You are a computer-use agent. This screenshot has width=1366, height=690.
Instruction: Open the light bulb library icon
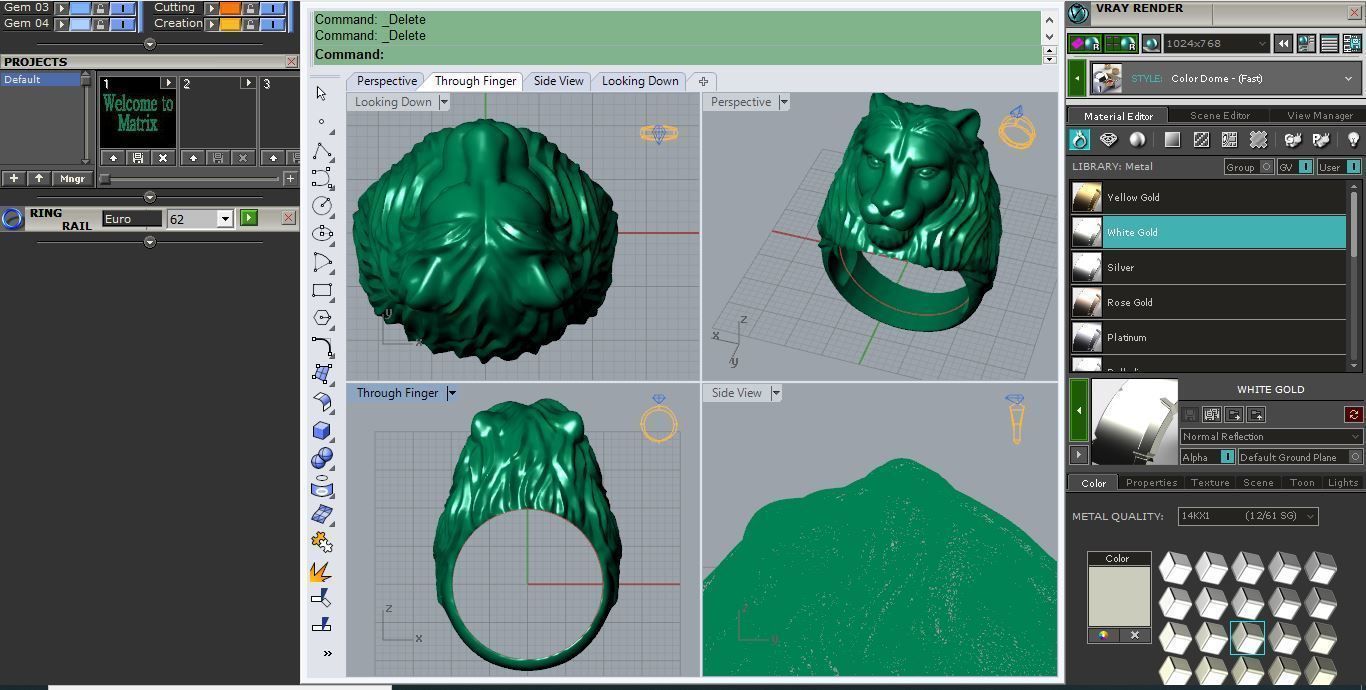[x=1353, y=140]
